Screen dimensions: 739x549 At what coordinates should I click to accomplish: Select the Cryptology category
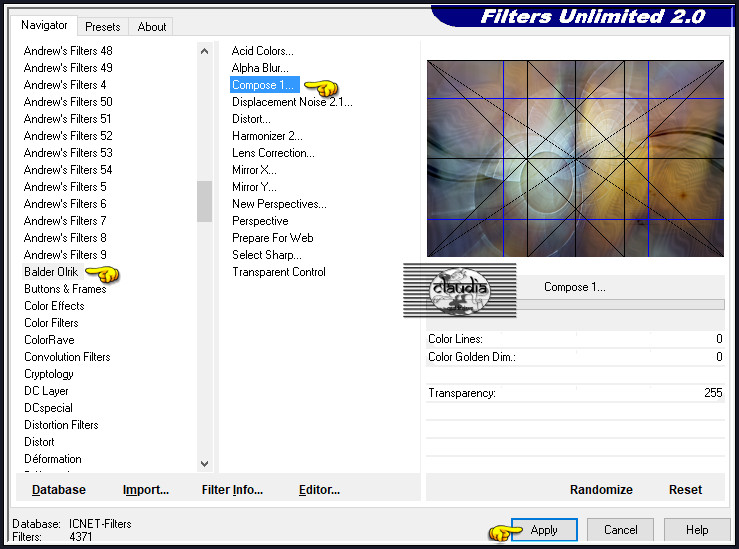coord(49,374)
